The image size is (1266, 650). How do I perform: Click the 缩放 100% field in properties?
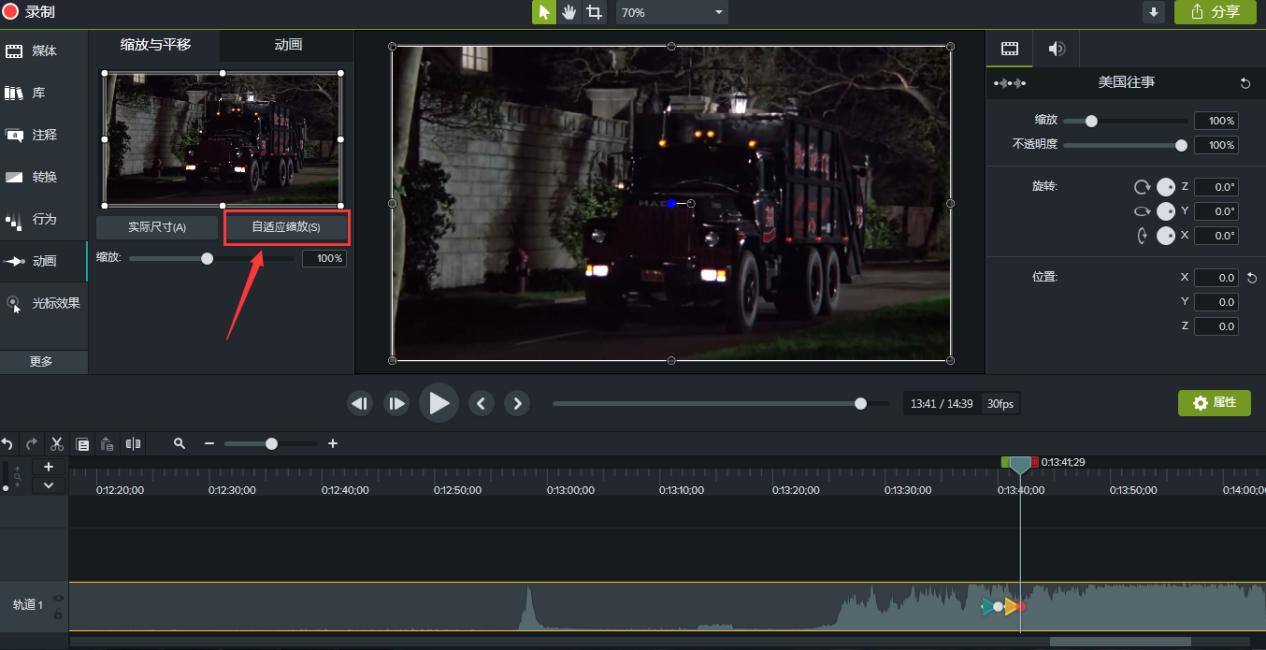click(x=1216, y=121)
